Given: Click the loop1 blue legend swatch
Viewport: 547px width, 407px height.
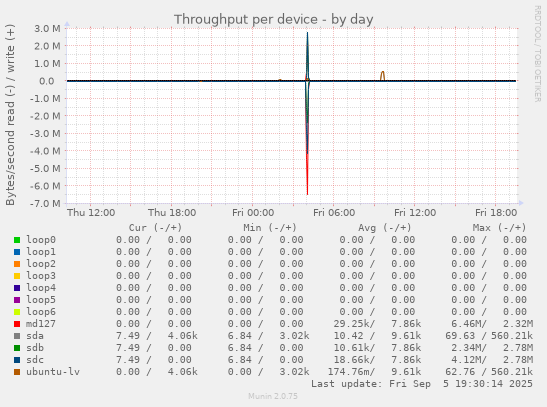Looking at the screenshot, I should coord(17,252).
